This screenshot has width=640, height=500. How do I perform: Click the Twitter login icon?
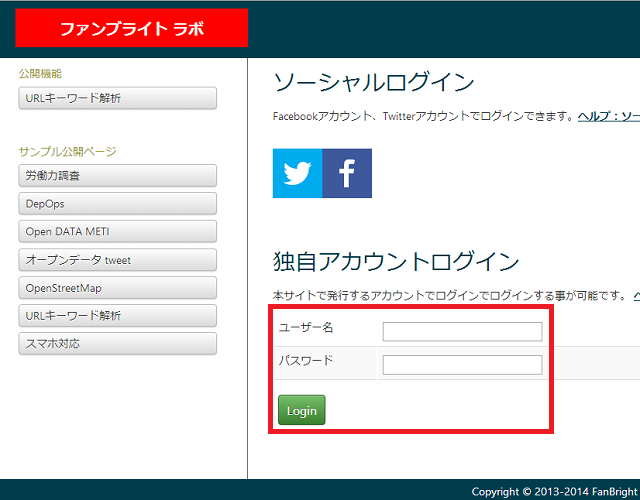298,173
